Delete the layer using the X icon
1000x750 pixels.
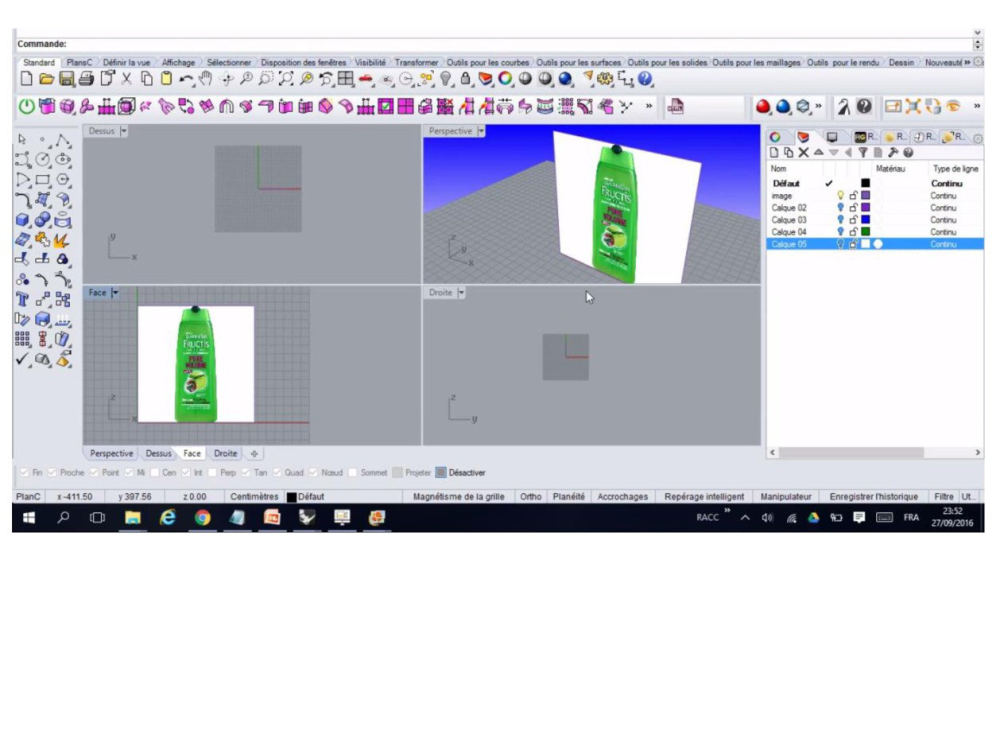click(804, 152)
